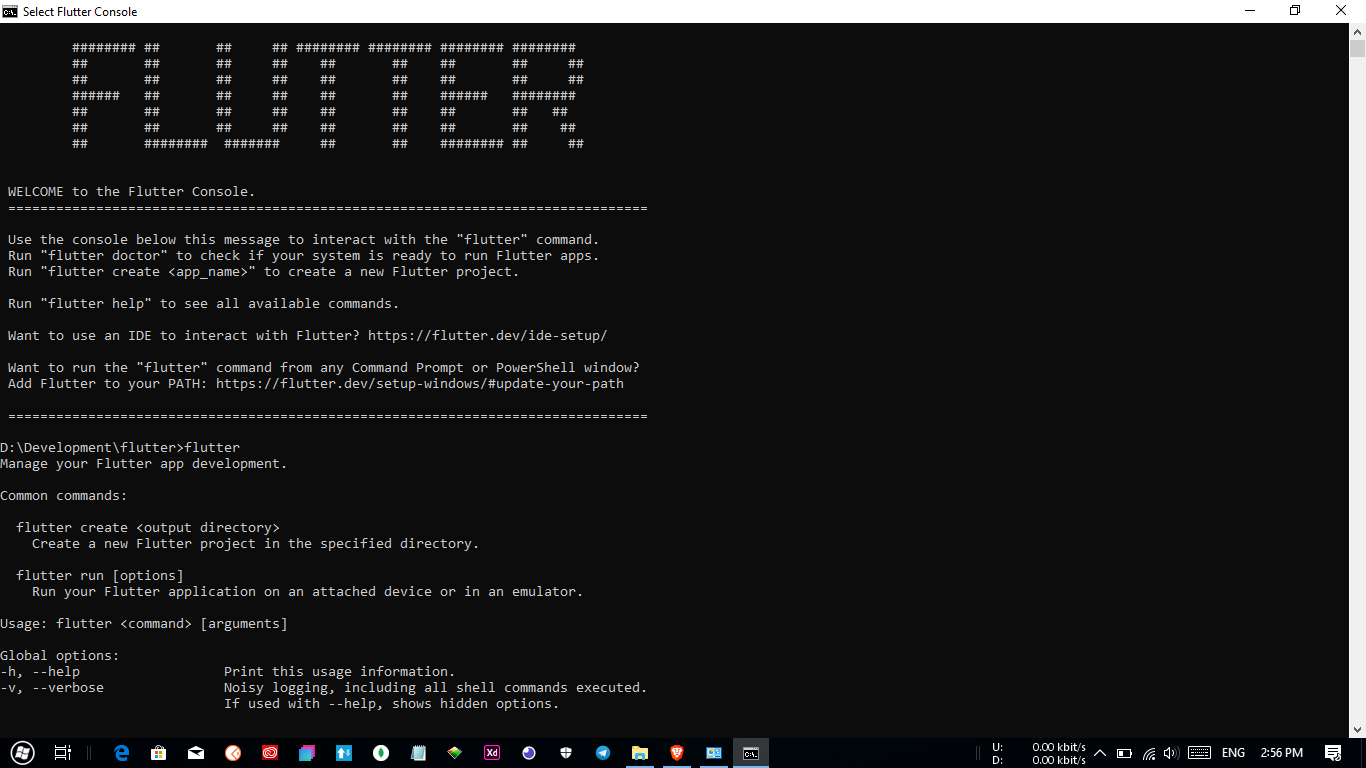1366x768 pixels.
Task: Click the active Flutter Console taskbar icon
Action: click(751, 753)
